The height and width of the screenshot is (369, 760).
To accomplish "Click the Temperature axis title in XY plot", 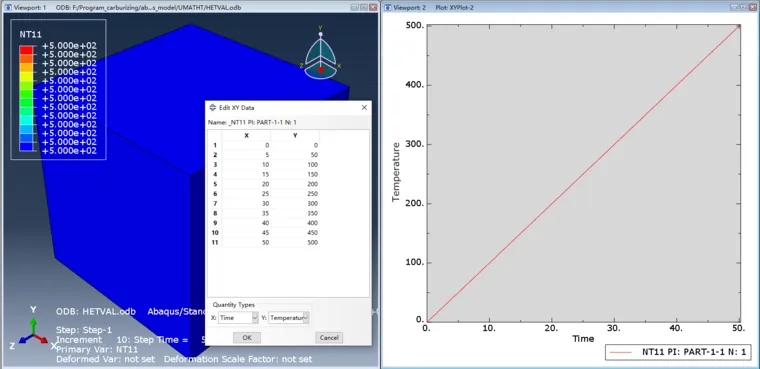I will (396, 172).
